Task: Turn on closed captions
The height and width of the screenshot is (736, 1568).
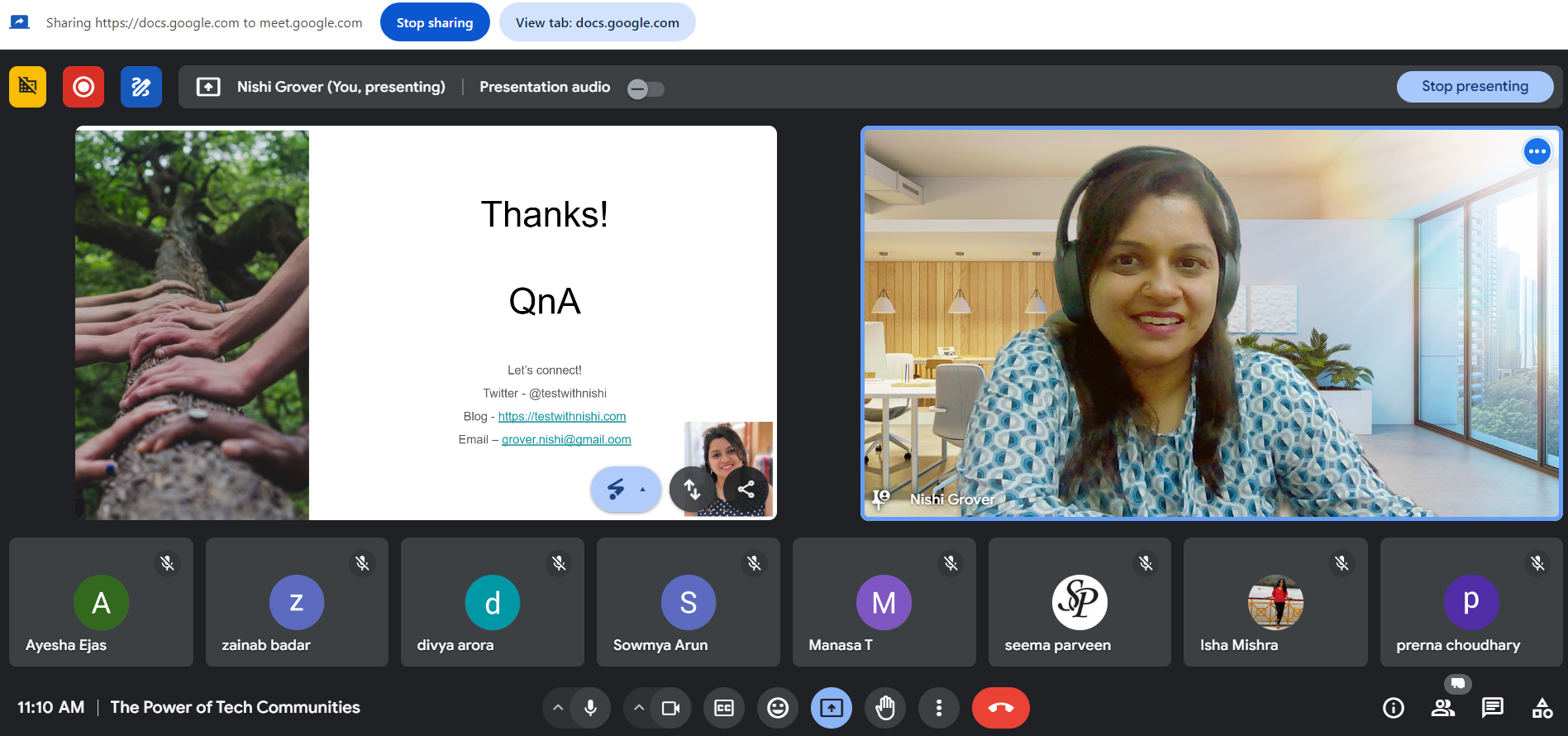Action: pos(724,708)
